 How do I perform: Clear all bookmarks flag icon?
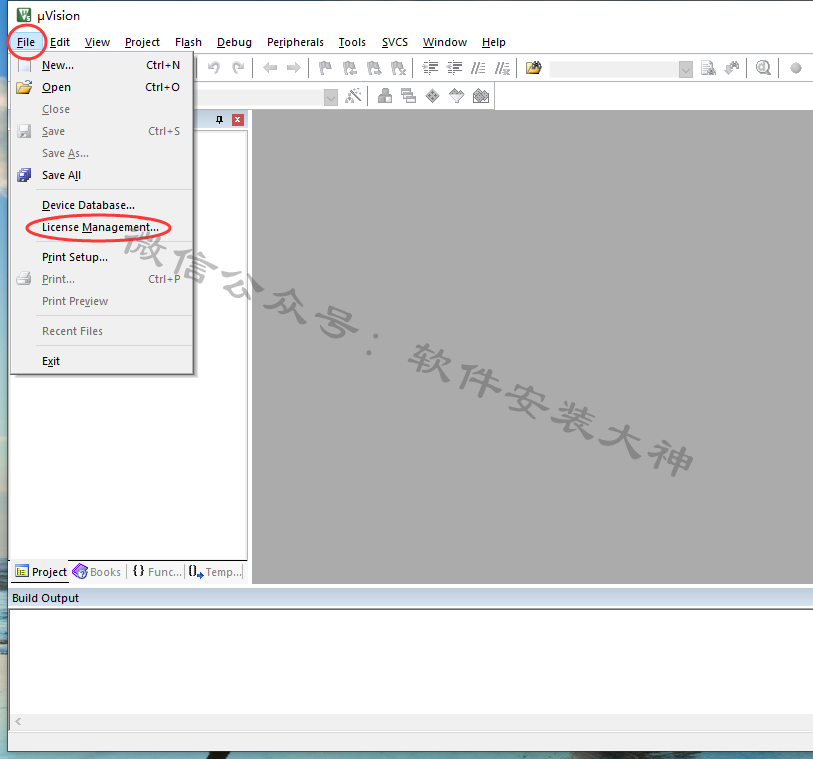coord(398,68)
